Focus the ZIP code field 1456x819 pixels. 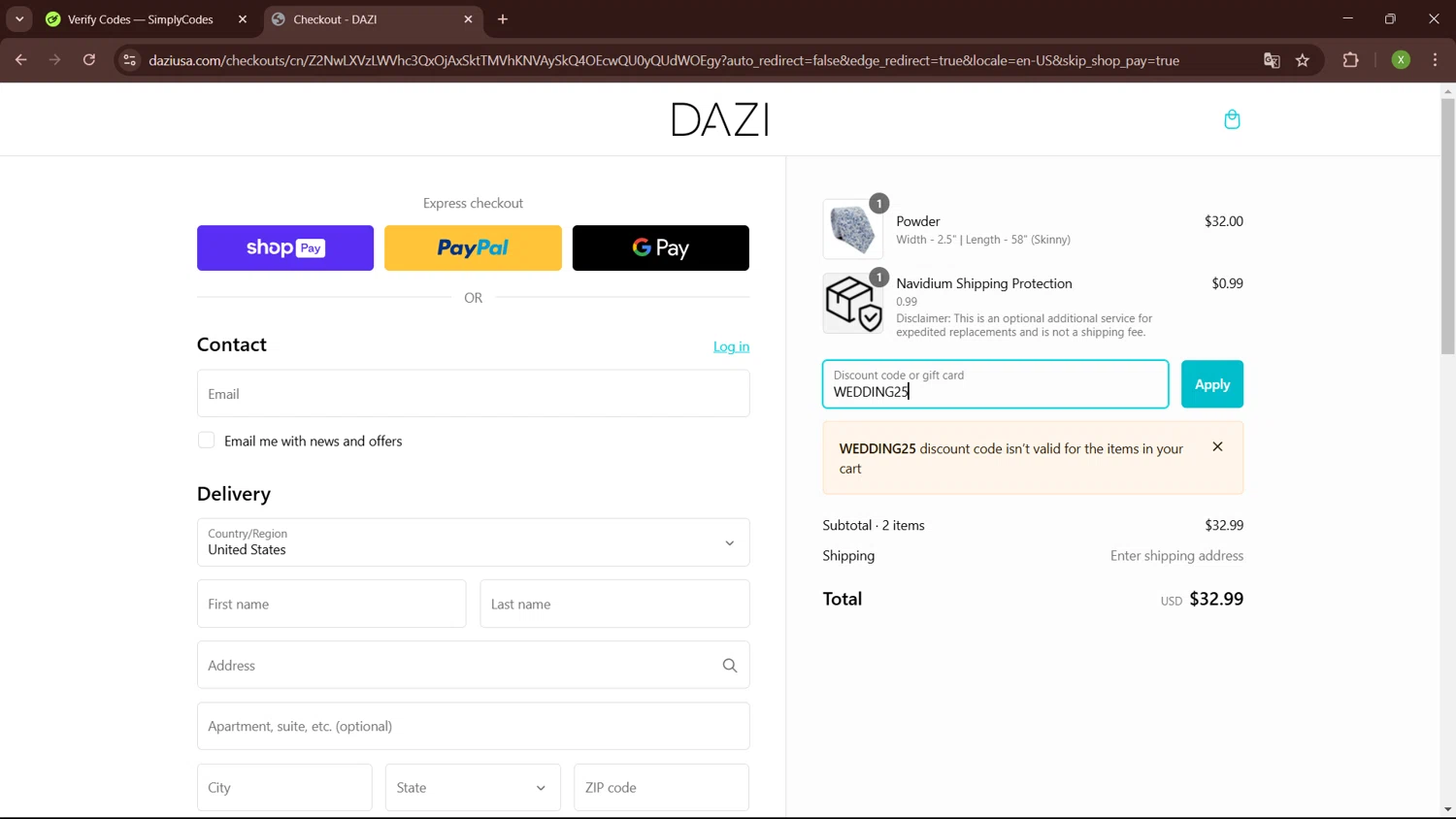pos(661,787)
